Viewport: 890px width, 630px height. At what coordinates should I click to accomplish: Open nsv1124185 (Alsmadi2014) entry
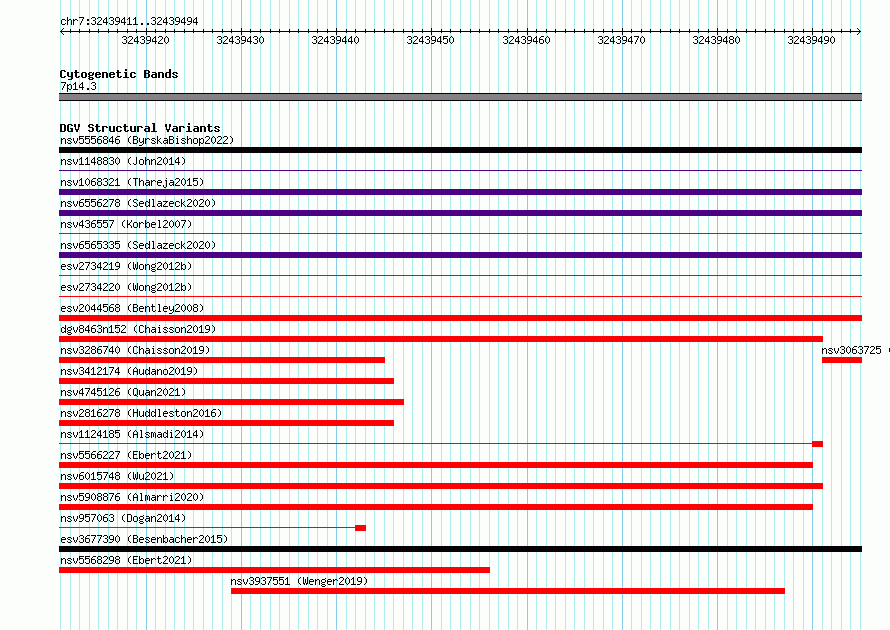pyautogui.click(x=132, y=434)
